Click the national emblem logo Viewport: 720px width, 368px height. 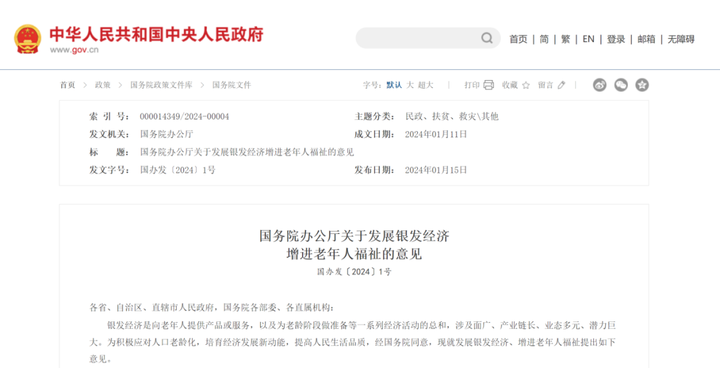(28, 39)
